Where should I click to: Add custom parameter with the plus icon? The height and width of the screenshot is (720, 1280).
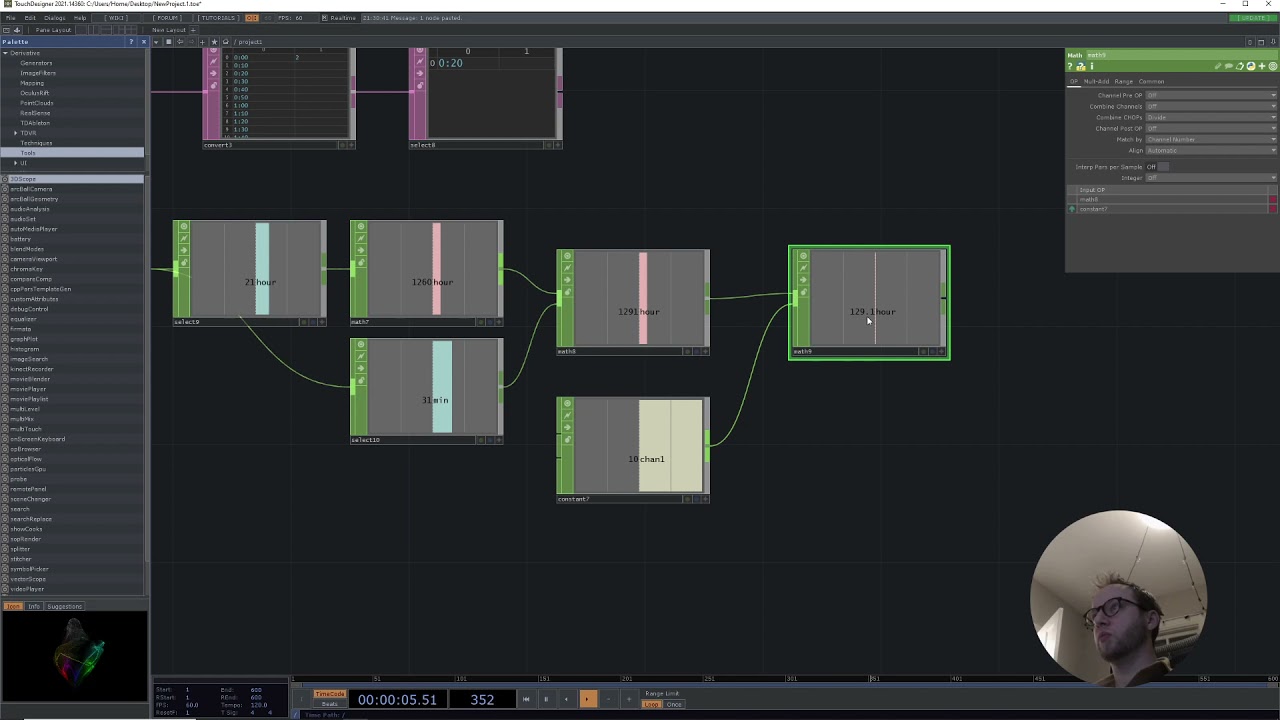point(1262,66)
